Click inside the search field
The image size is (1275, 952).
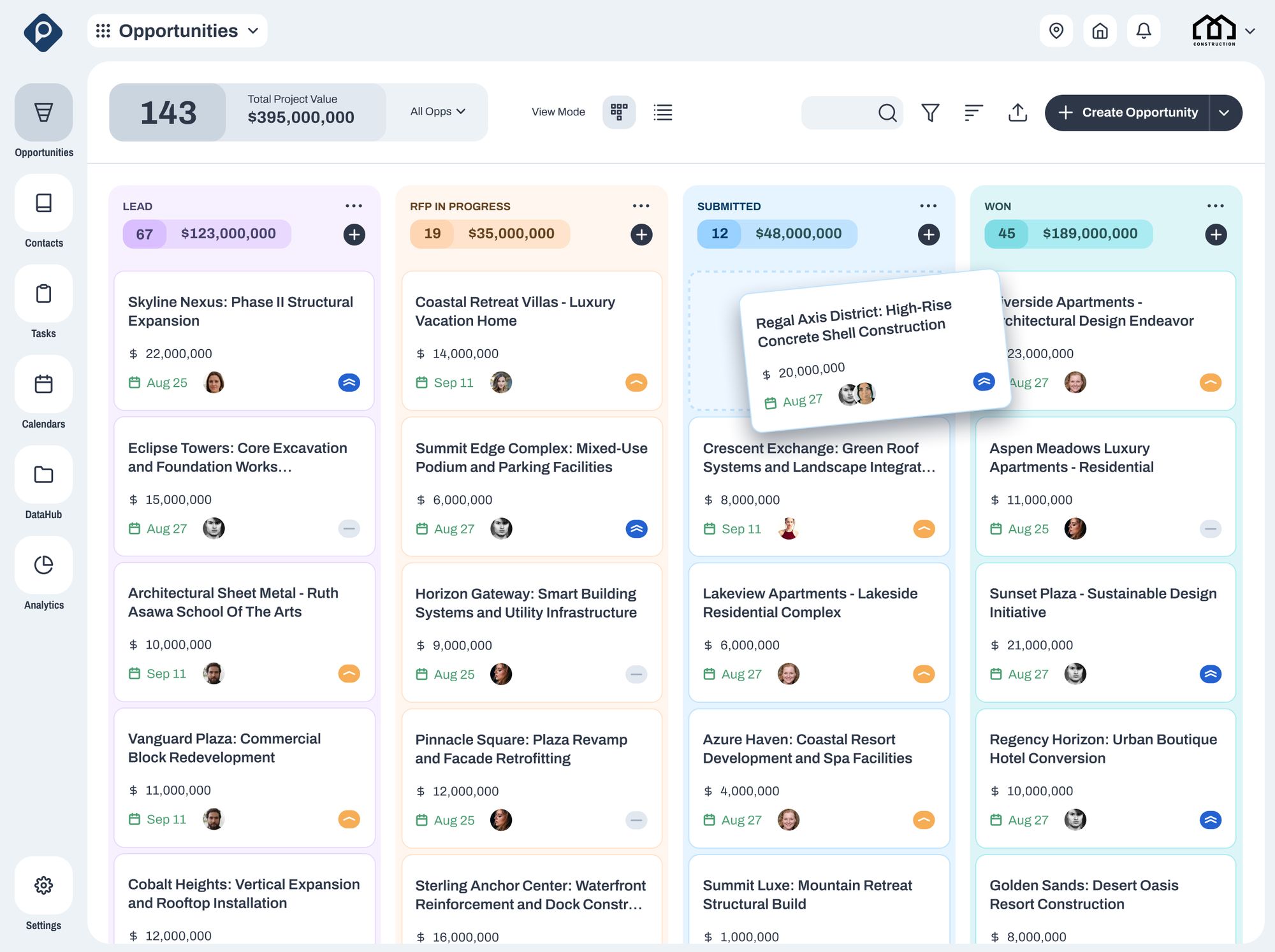click(x=841, y=112)
